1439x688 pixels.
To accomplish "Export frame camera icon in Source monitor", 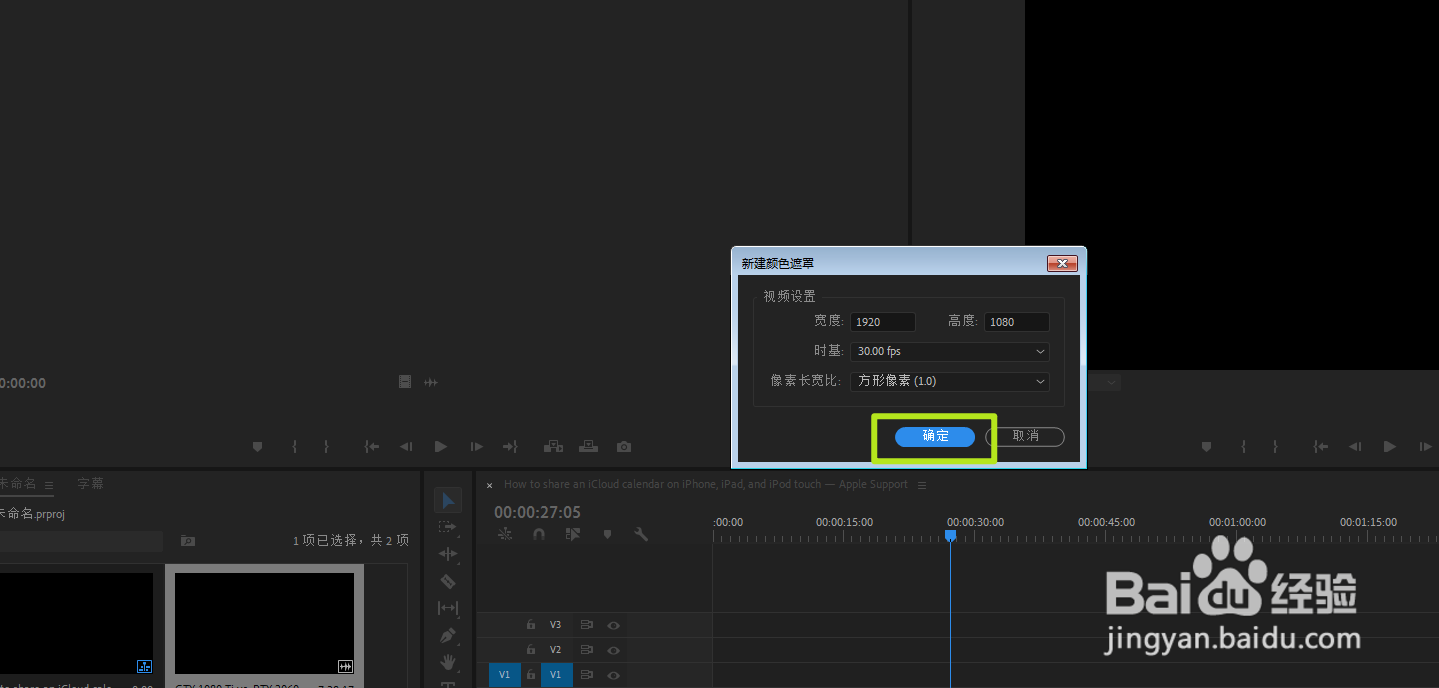I will [x=624, y=447].
